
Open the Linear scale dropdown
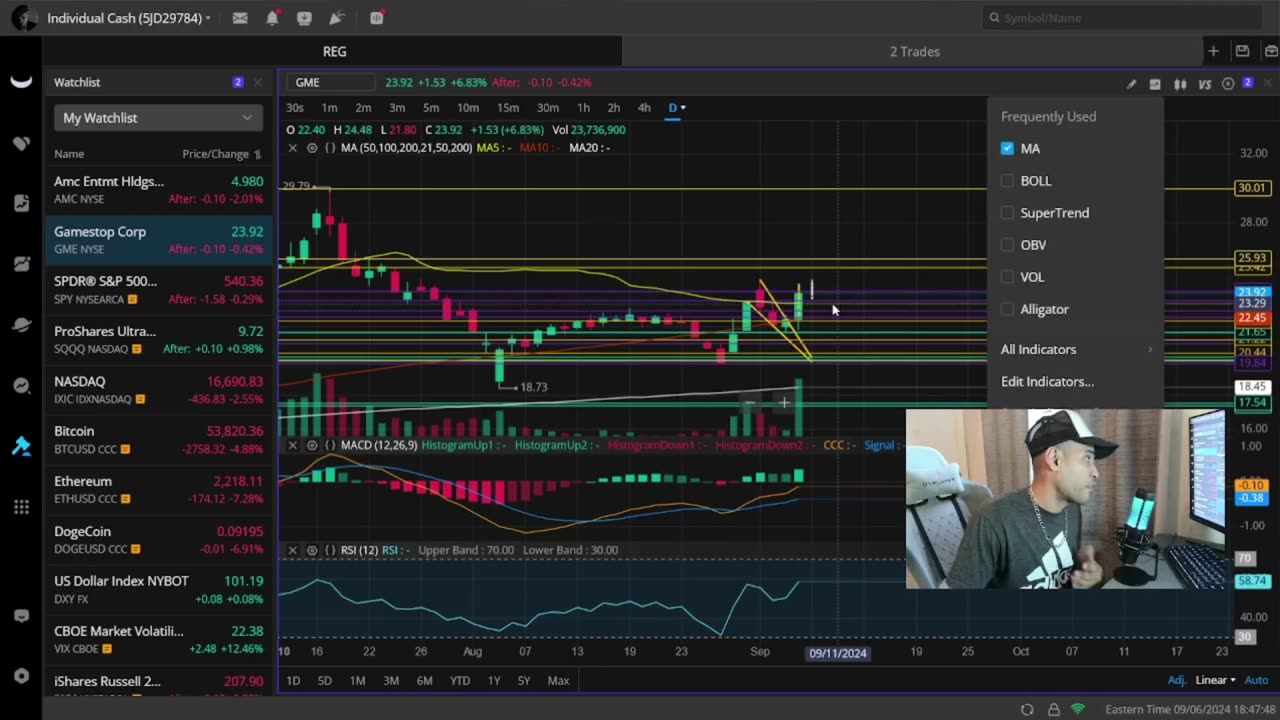(1215, 680)
